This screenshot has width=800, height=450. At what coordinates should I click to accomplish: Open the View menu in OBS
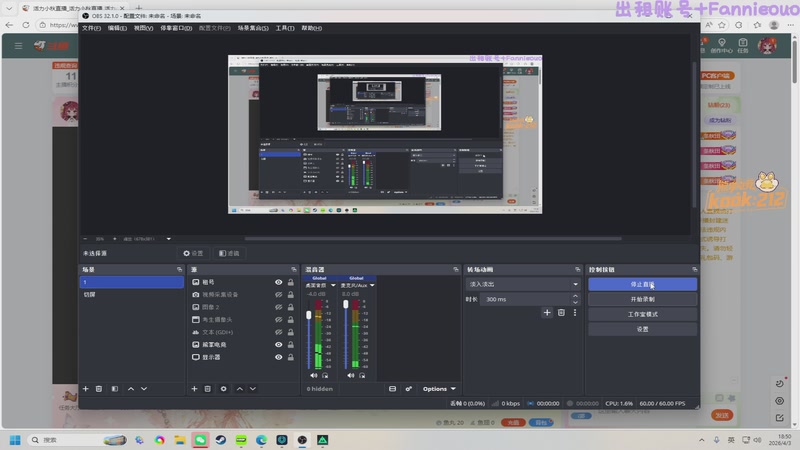coord(143,28)
